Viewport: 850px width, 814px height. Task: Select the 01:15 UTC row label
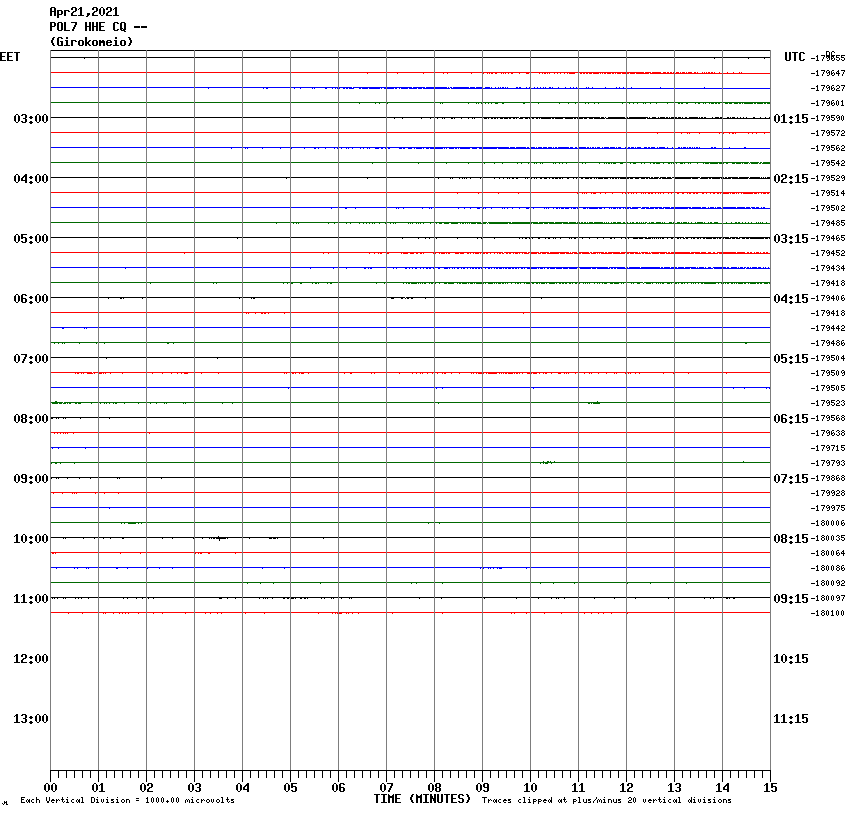791,119
